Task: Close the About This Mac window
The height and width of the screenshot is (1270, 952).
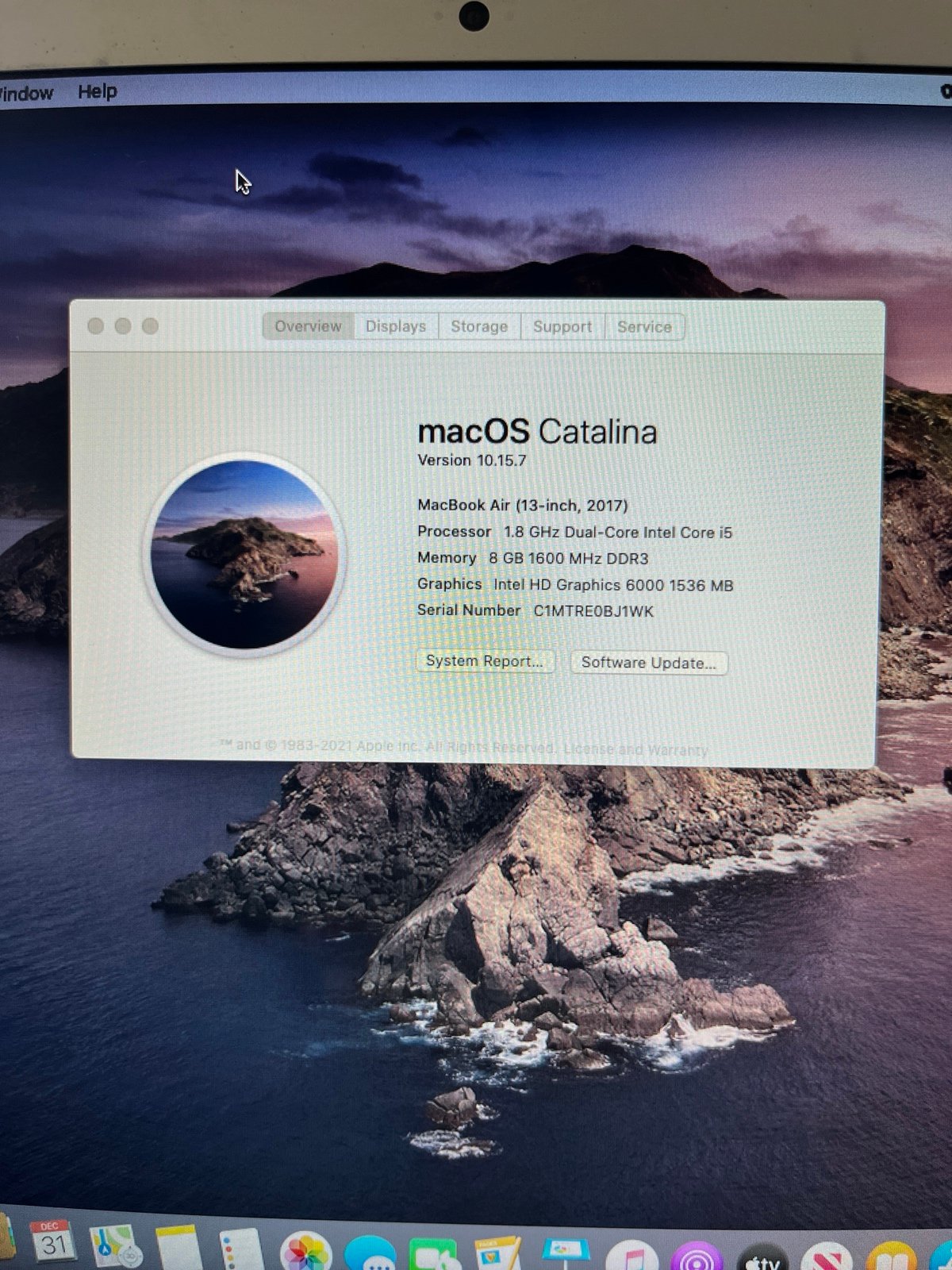Action: coord(96,326)
